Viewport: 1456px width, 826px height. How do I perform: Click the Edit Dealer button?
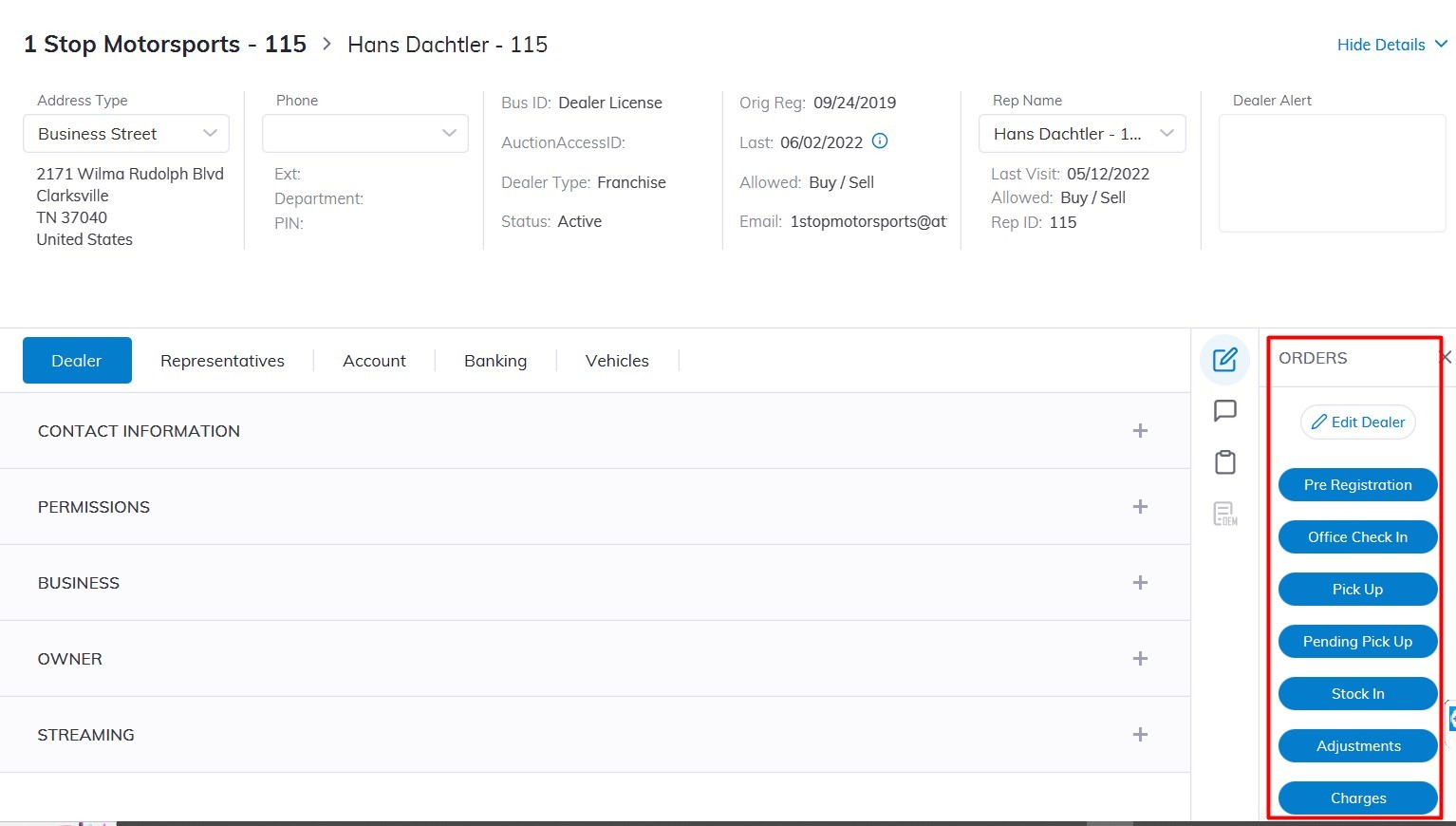1357,422
